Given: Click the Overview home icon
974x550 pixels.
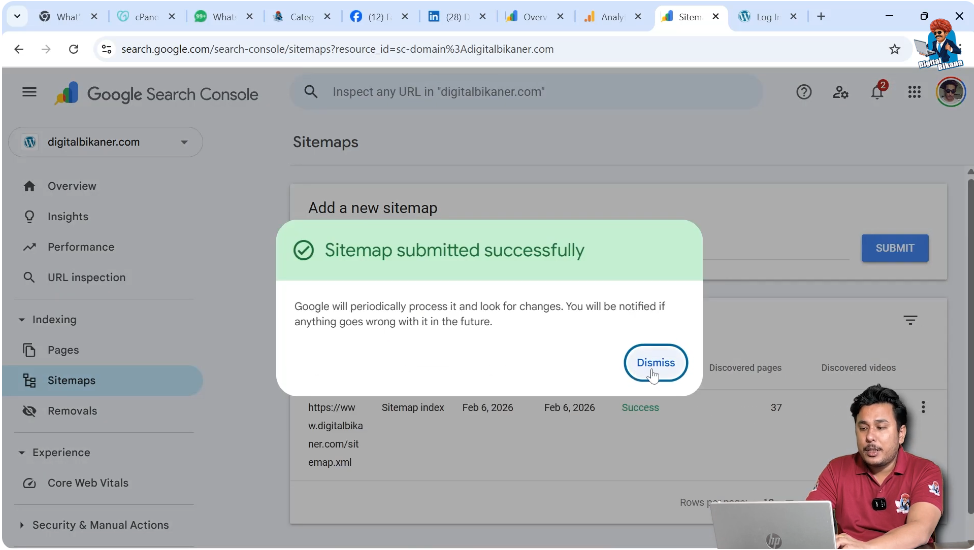Looking at the screenshot, I should click(29, 186).
